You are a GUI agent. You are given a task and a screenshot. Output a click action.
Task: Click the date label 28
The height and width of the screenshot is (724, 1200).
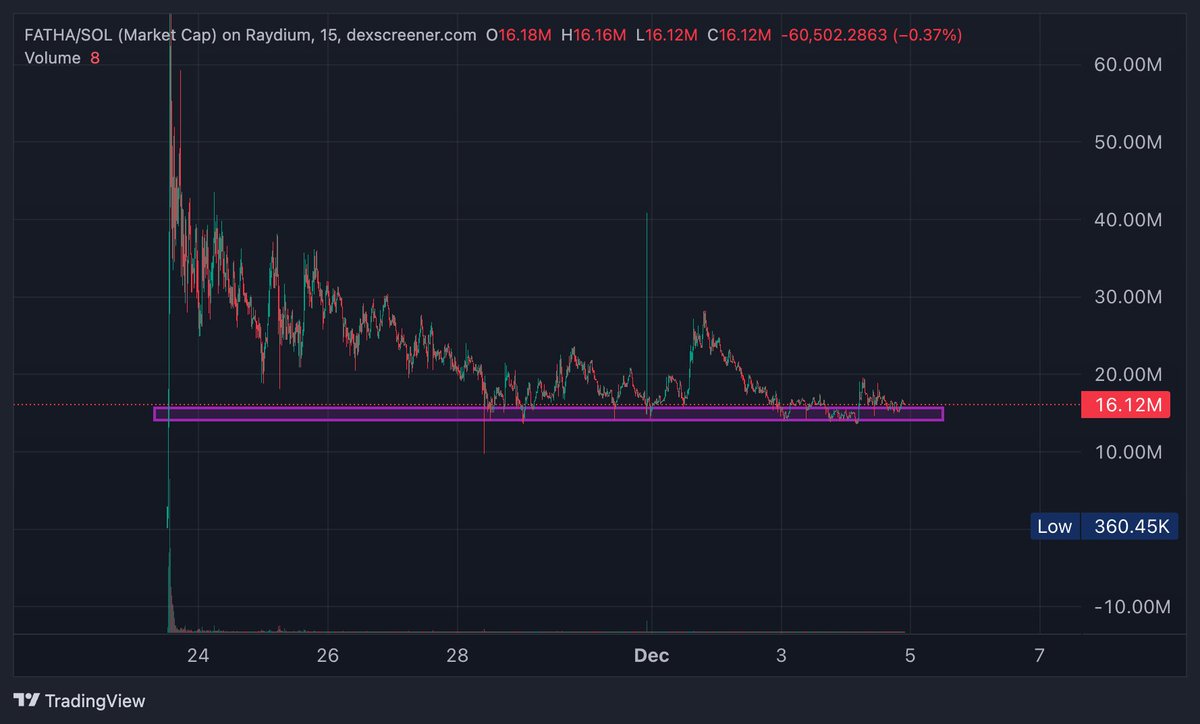tap(457, 656)
